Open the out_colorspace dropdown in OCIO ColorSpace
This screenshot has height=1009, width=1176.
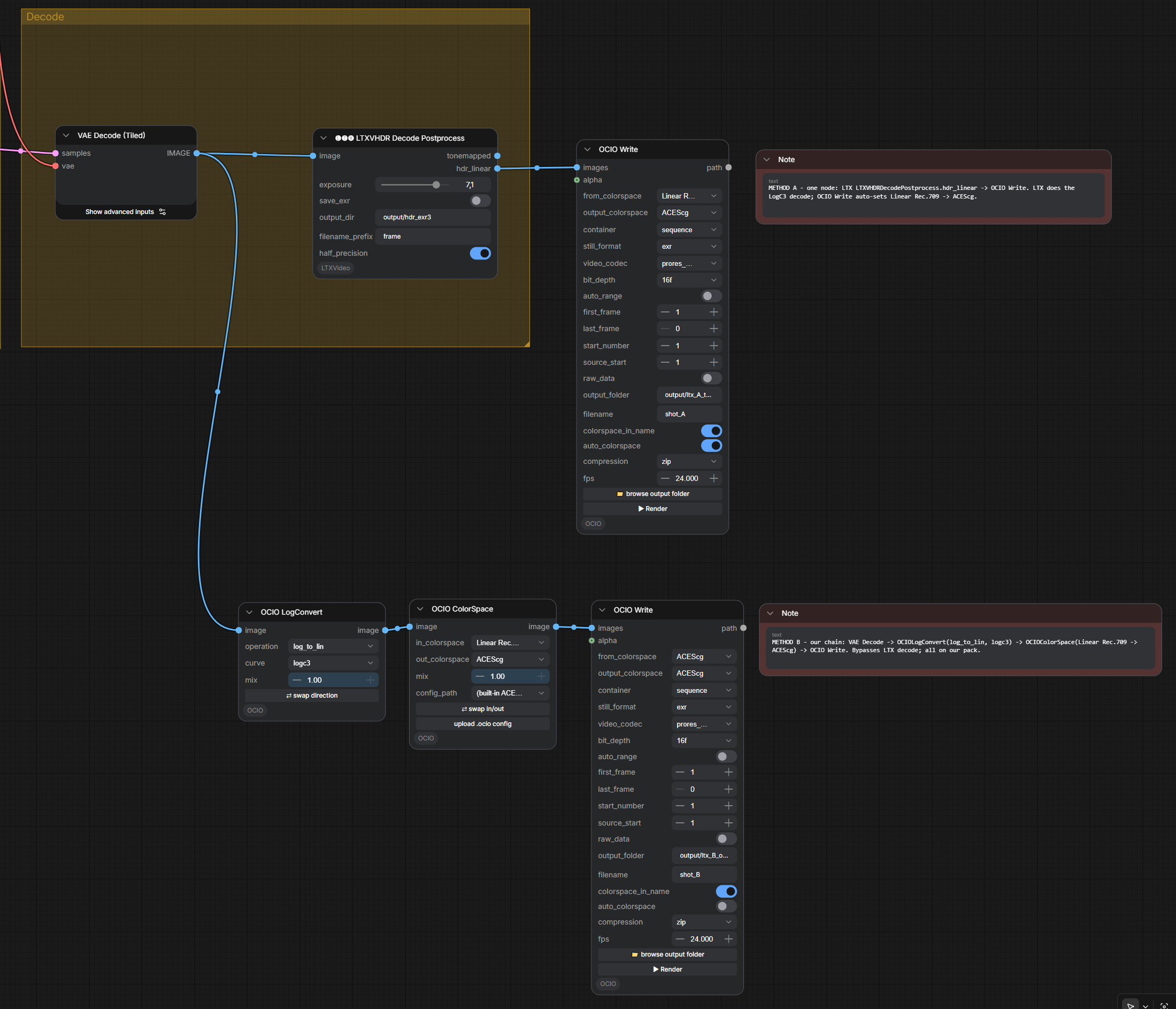click(510, 659)
